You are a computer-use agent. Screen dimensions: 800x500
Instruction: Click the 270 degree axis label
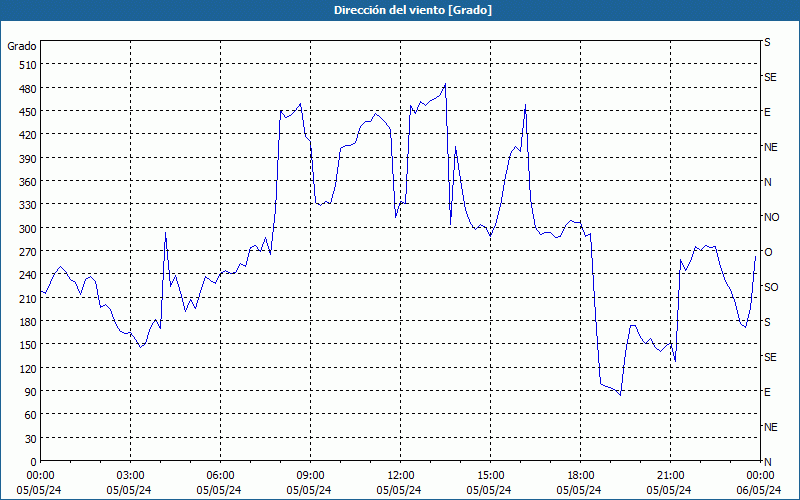pyautogui.click(x=28, y=252)
